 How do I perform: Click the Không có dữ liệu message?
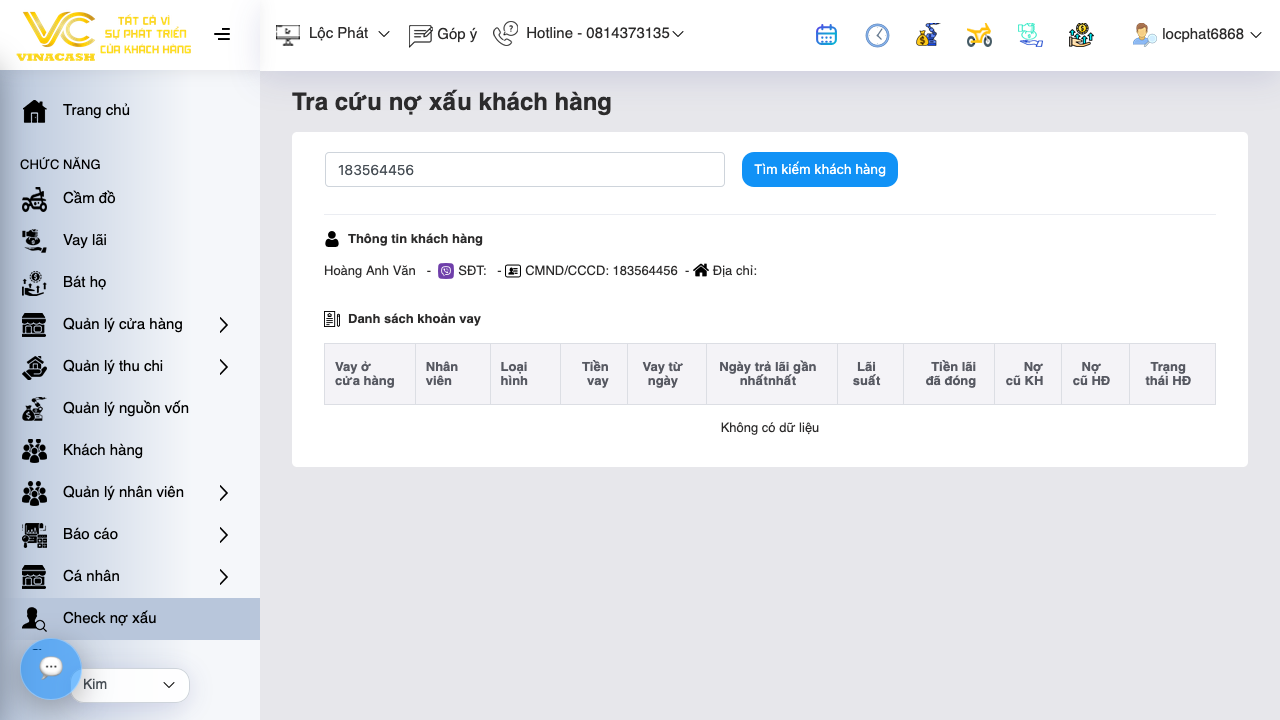770,428
